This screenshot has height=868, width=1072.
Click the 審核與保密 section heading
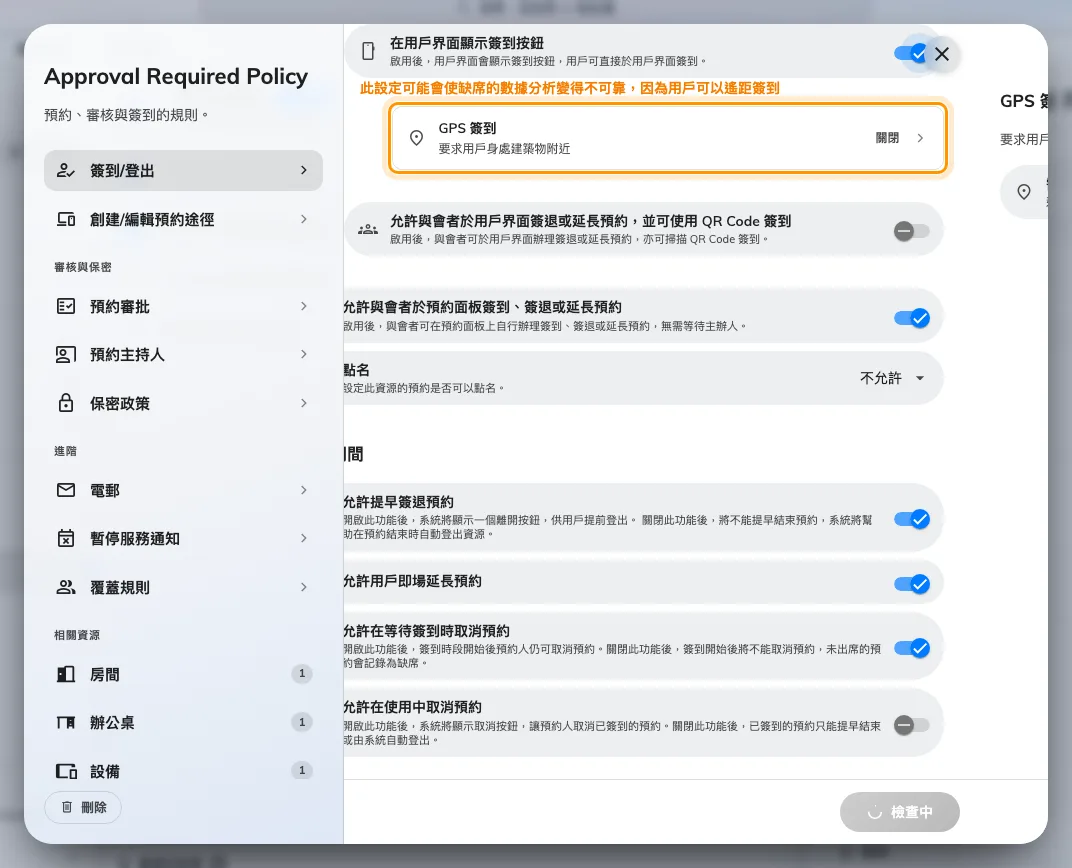tap(83, 267)
